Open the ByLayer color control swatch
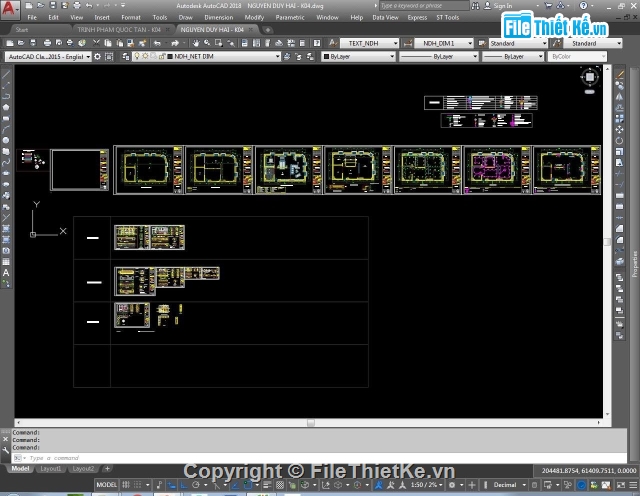 click(359, 57)
